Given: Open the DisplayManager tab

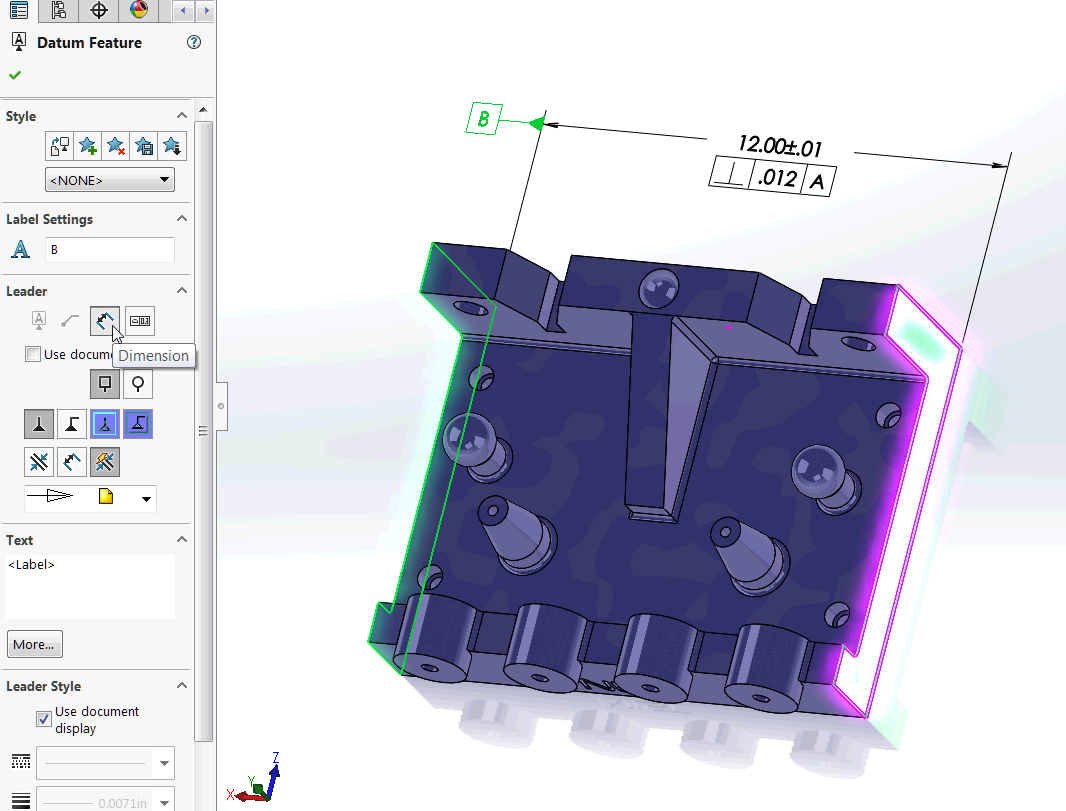Looking at the screenshot, I should coord(139,11).
